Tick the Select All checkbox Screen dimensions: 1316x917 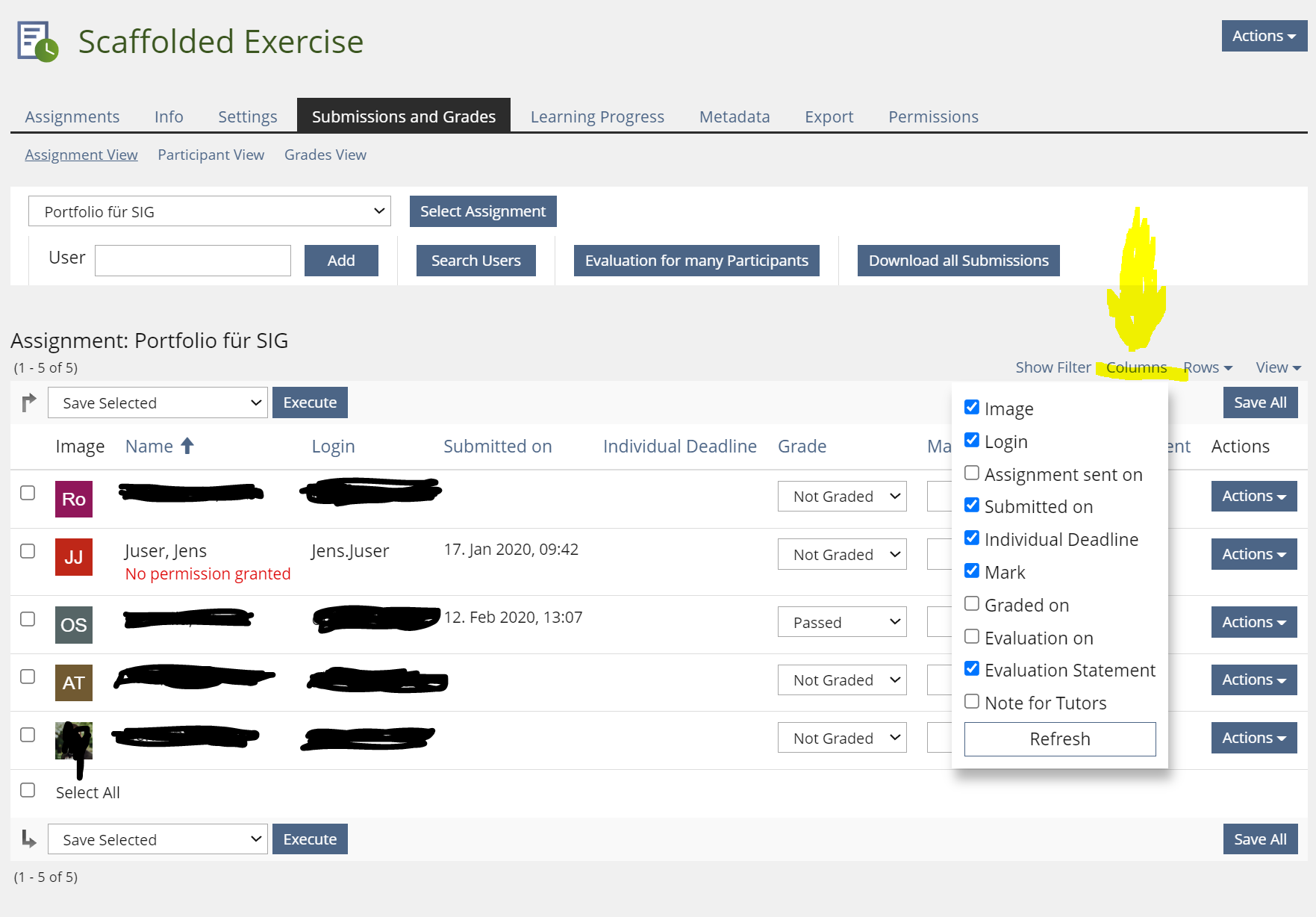pos(28,790)
